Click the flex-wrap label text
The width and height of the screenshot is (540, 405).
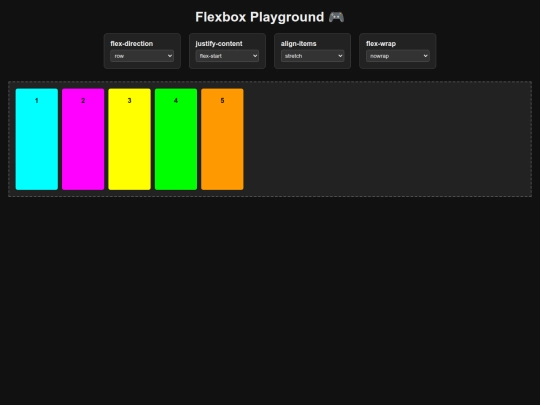(x=381, y=44)
